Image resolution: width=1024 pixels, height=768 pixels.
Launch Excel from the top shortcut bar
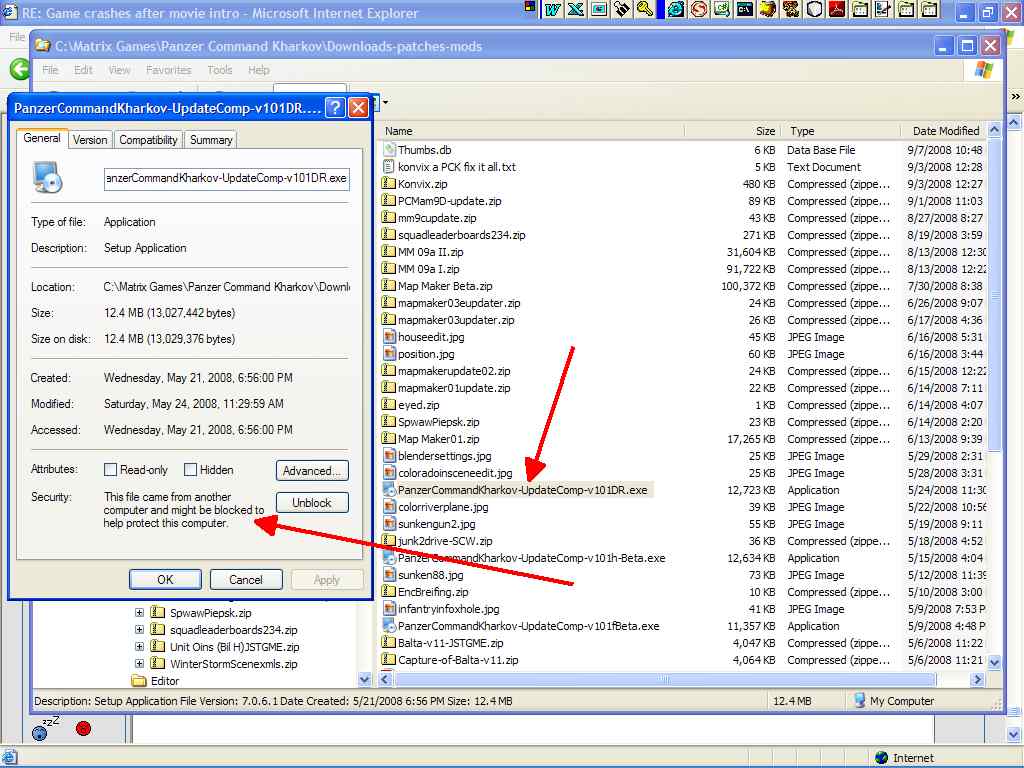576,9
